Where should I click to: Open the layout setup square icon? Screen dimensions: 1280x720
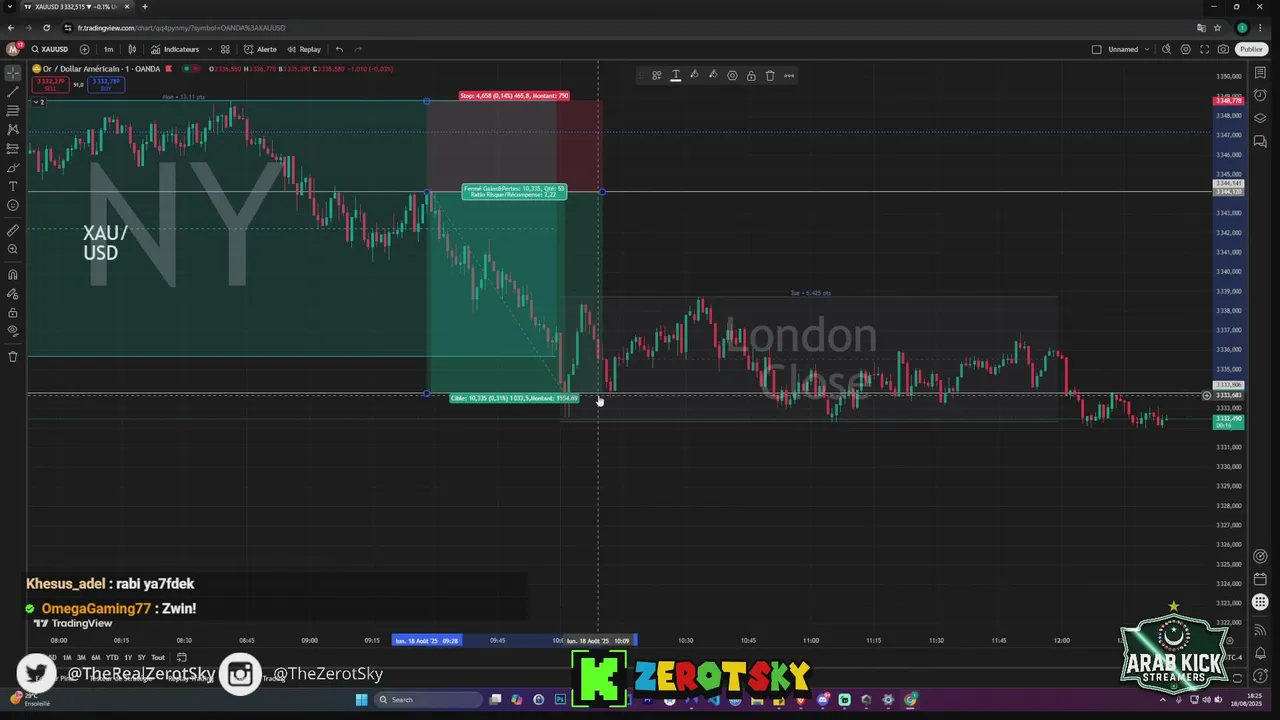(1097, 49)
